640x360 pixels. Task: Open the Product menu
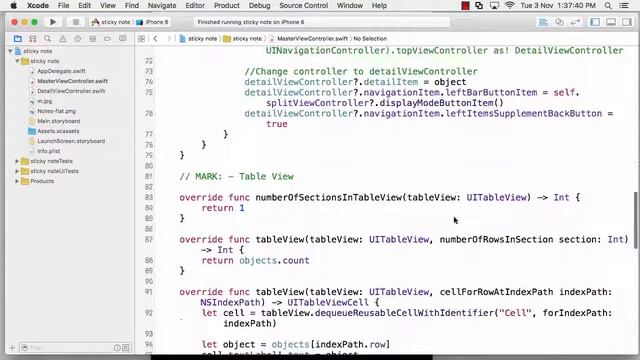click(x=227, y=6)
